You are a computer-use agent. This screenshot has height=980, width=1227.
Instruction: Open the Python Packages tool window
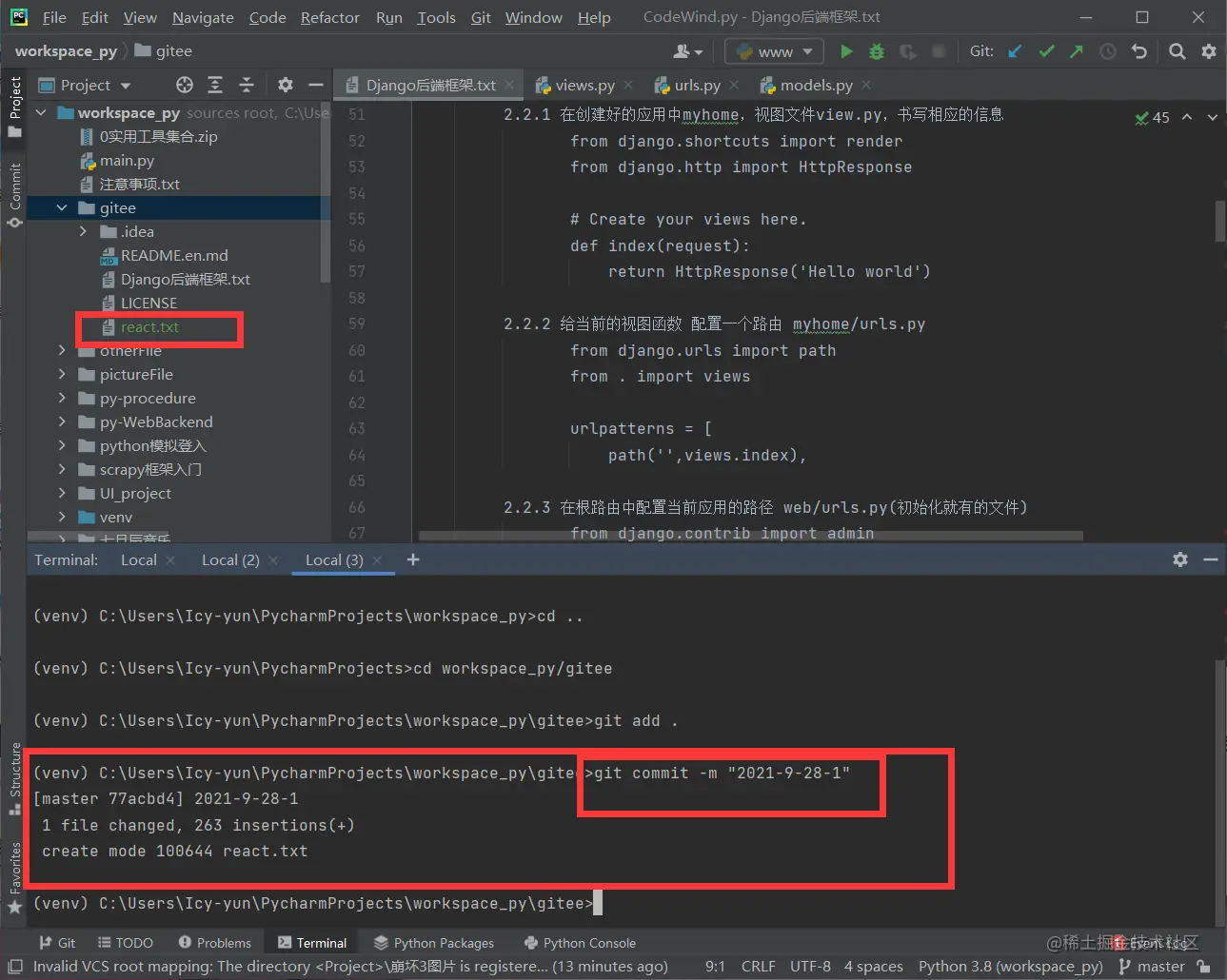[434, 943]
